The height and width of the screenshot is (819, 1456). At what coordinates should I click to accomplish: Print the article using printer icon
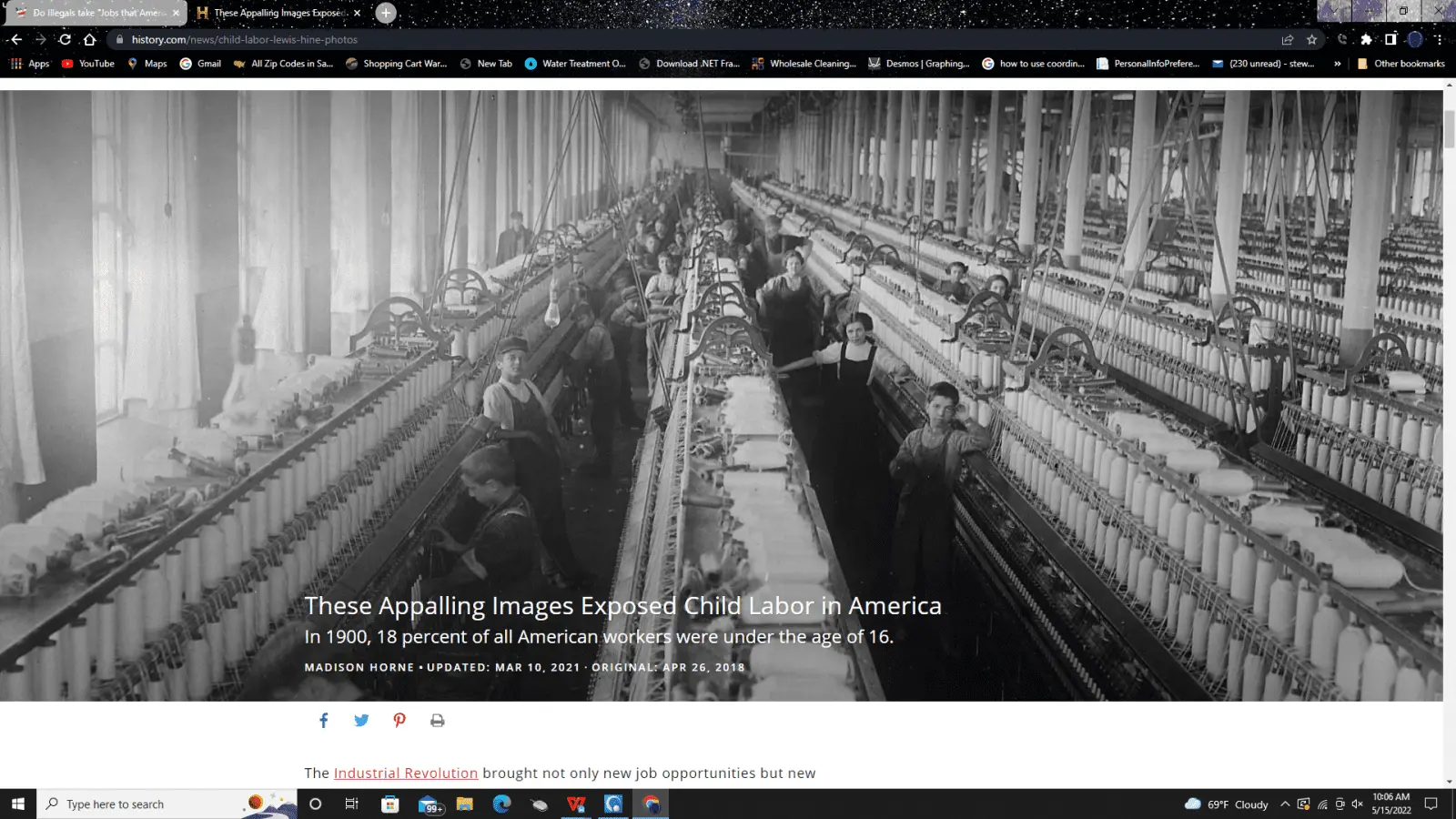pos(438,721)
